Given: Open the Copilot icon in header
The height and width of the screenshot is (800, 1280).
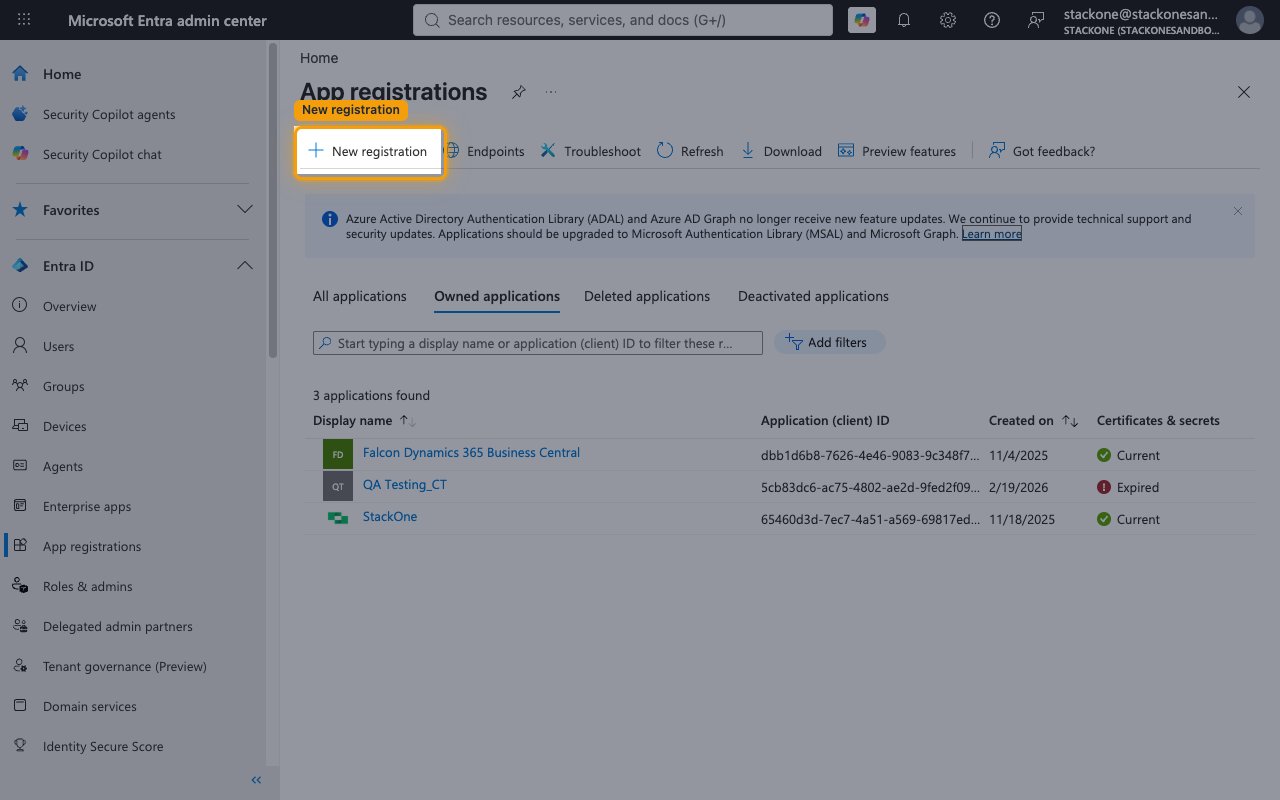Looking at the screenshot, I should point(861,20).
